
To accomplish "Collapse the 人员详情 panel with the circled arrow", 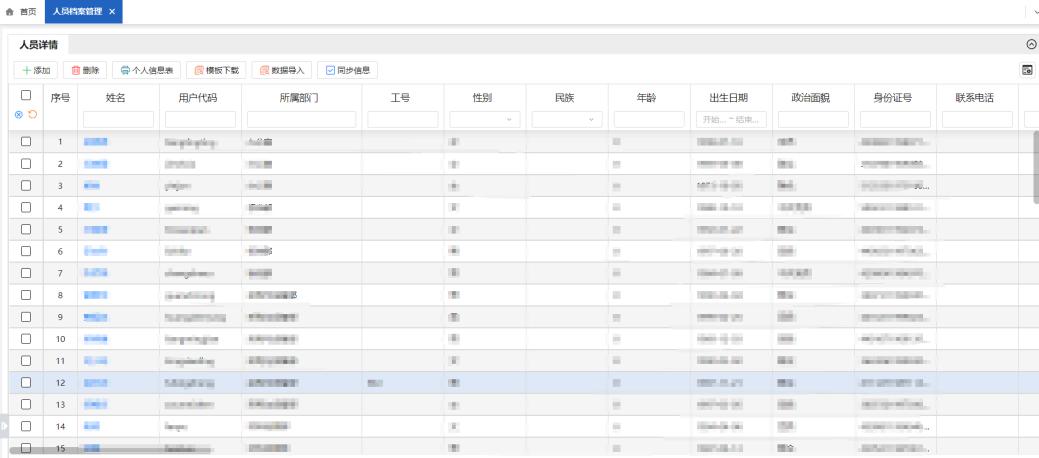I will (x=1031, y=45).
